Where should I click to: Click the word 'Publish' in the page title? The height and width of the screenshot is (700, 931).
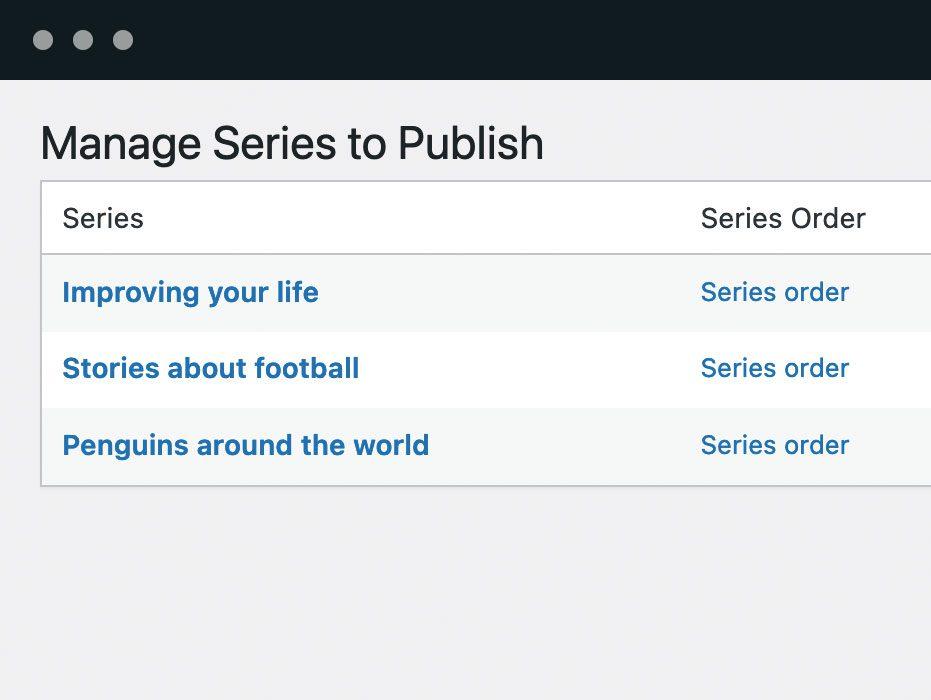tap(471, 144)
